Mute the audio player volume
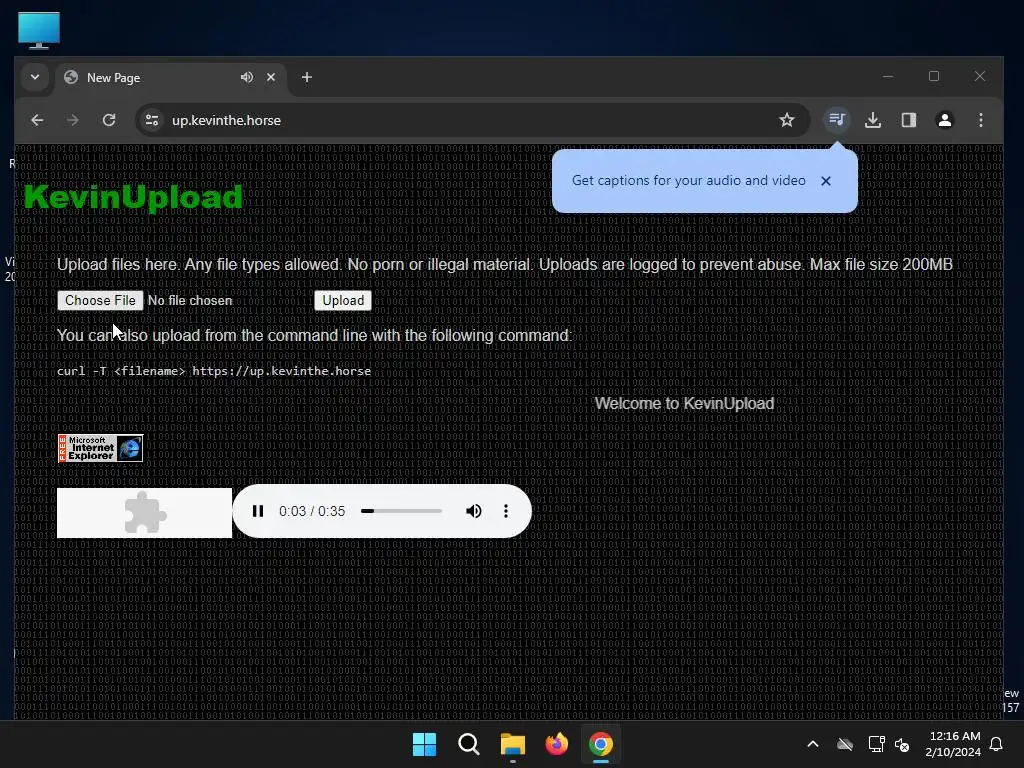This screenshot has width=1024, height=768. 473,511
